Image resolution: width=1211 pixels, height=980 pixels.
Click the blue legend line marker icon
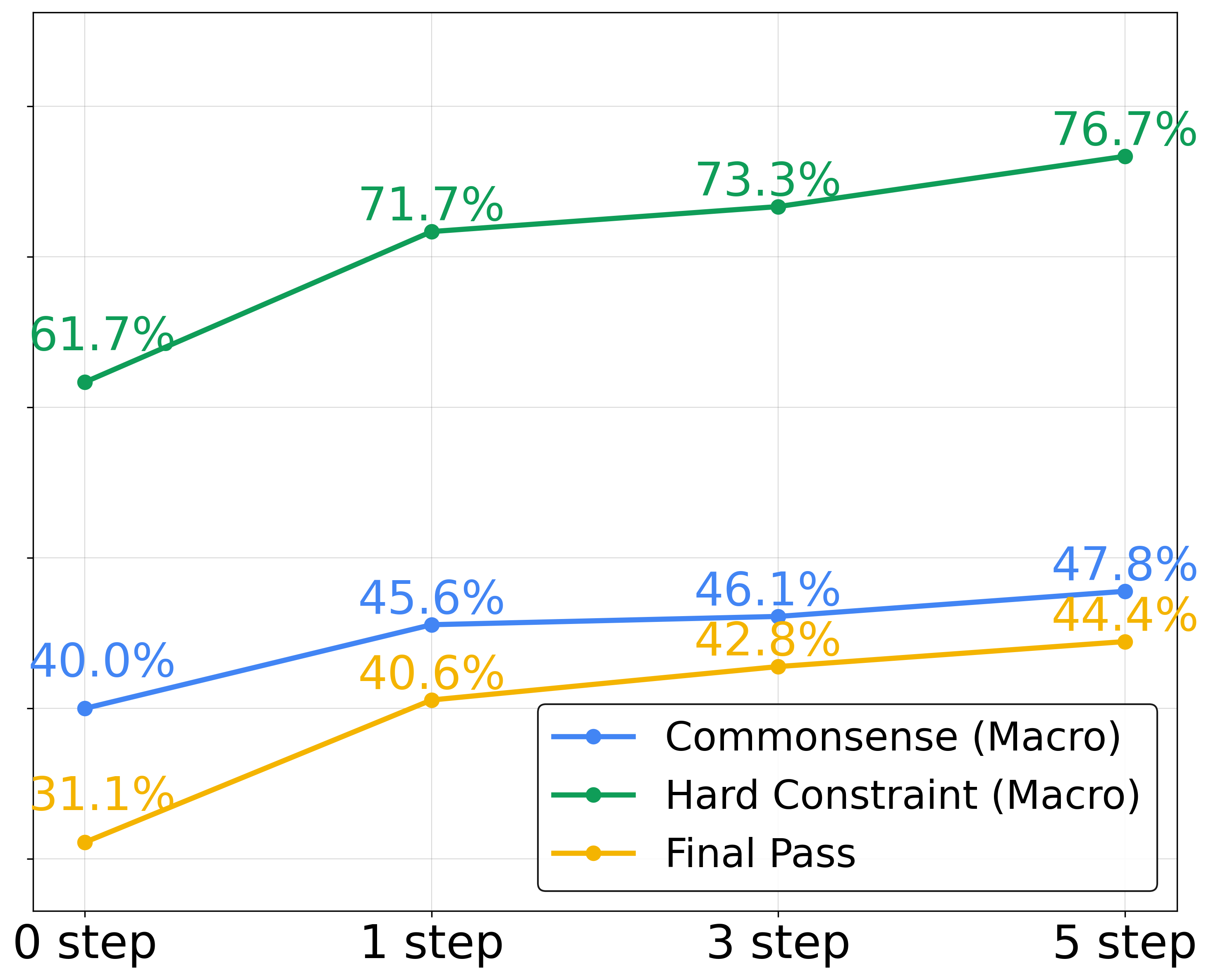point(593,737)
